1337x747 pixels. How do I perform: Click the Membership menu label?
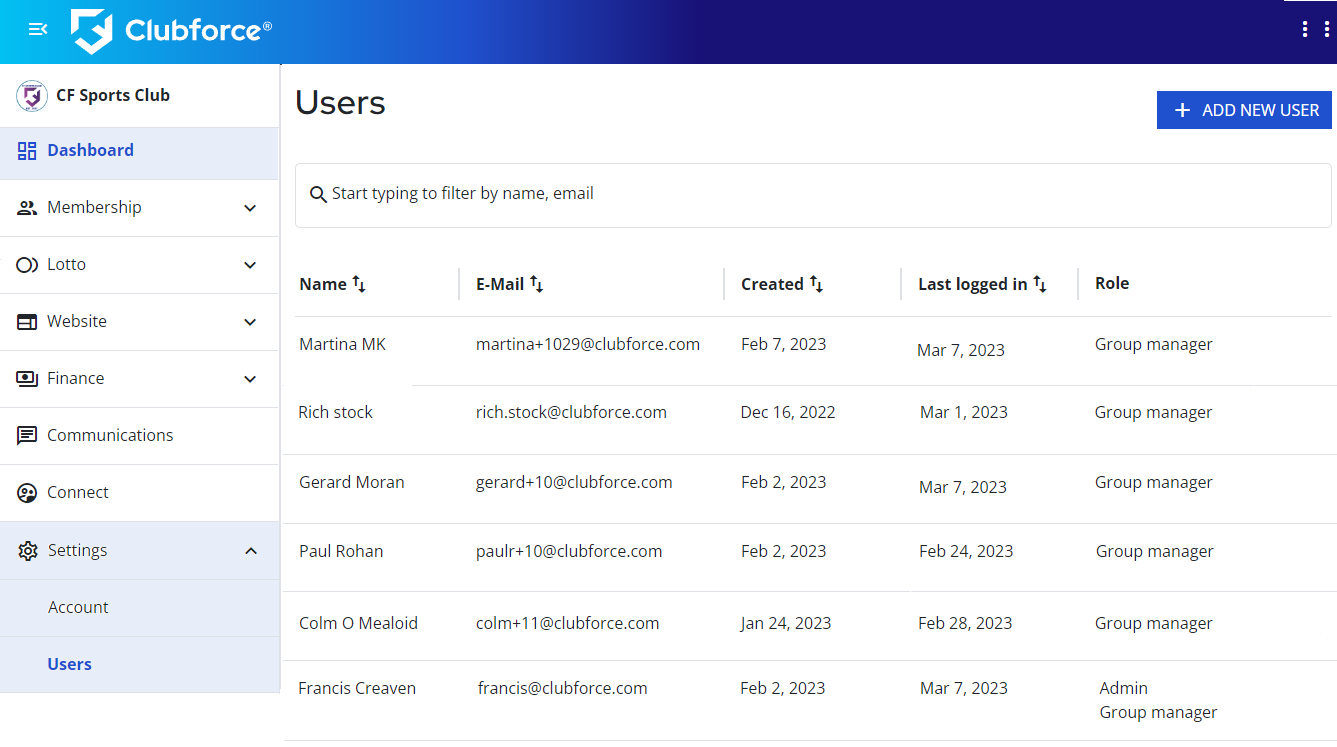(94, 208)
